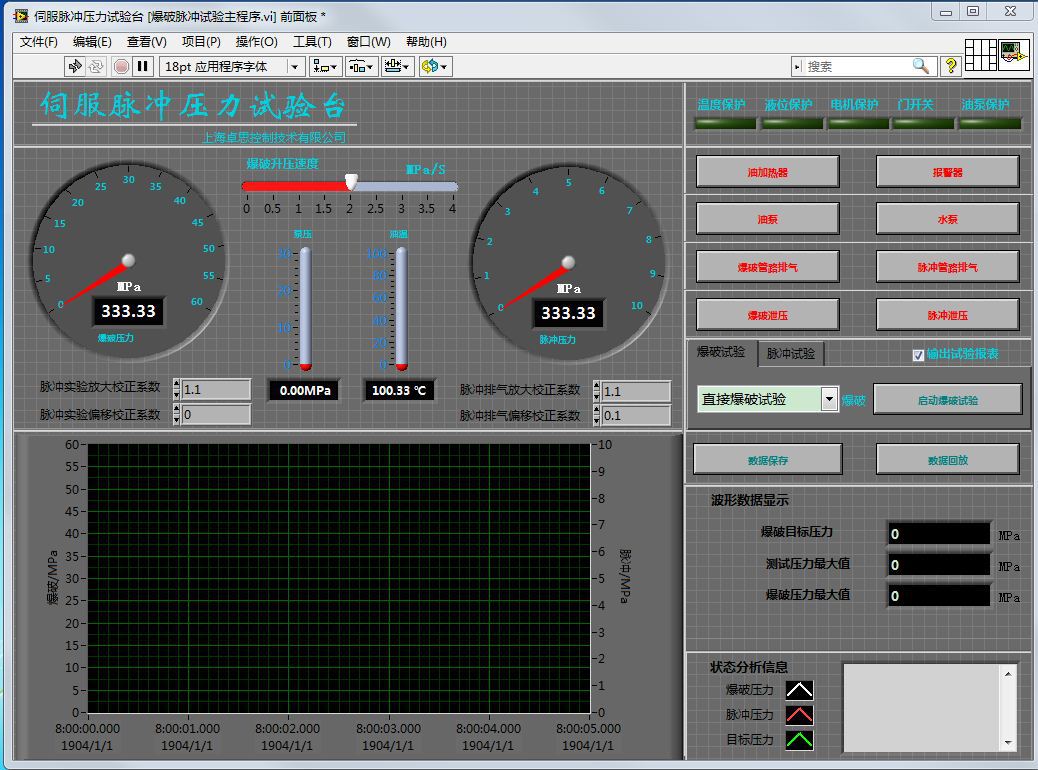The height and width of the screenshot is (770, 1038).
Task: Click the 爆破管路排气 button
Action: click(767, 267)
